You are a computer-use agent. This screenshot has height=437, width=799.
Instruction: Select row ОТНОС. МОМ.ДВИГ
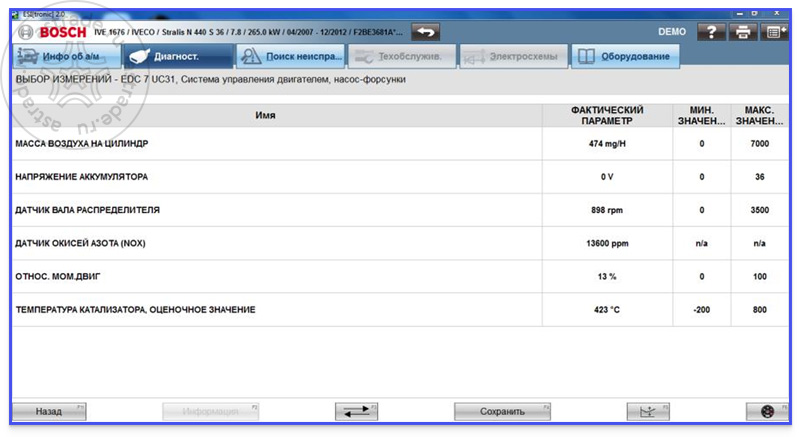point(400,277)
